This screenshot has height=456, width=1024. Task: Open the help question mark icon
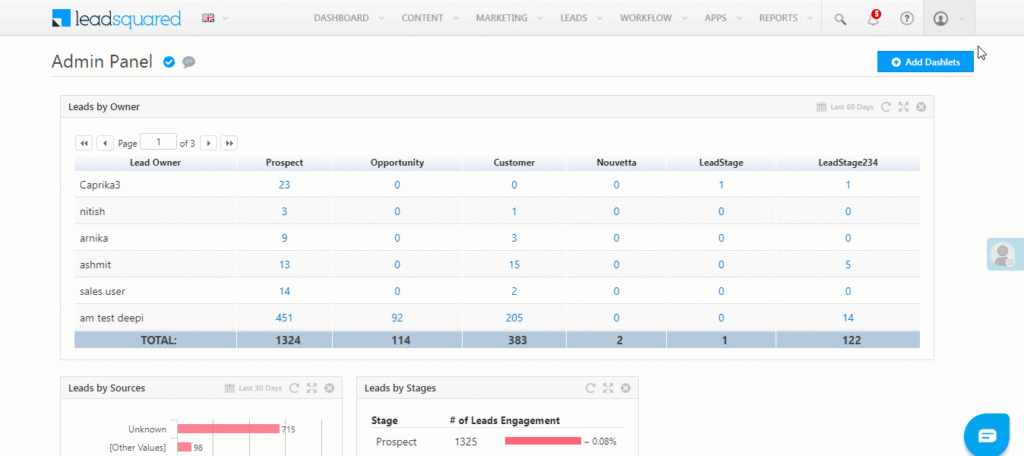pos(906,19)
